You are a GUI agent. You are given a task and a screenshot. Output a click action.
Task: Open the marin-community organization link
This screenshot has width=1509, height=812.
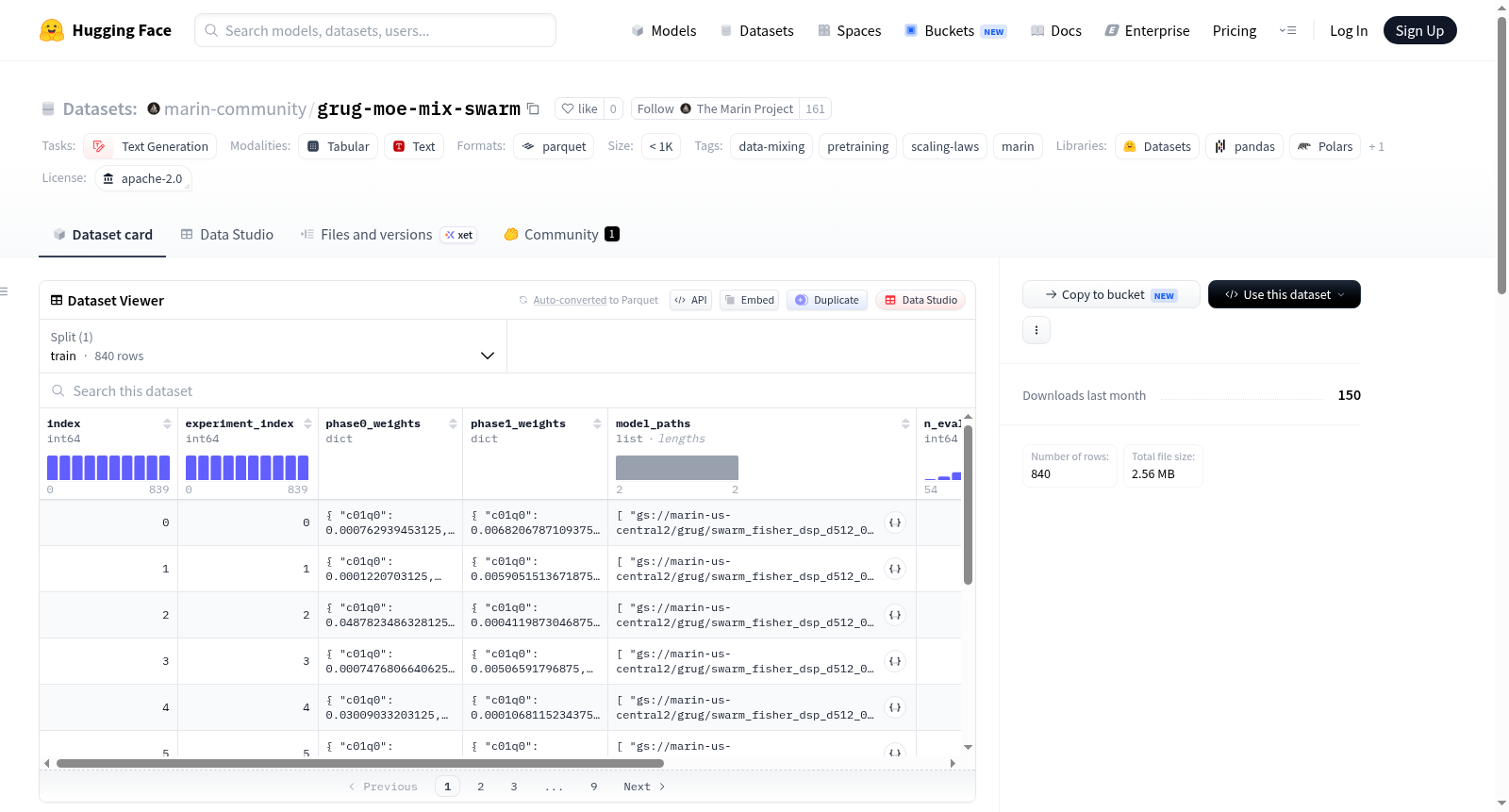coord(235,108)
